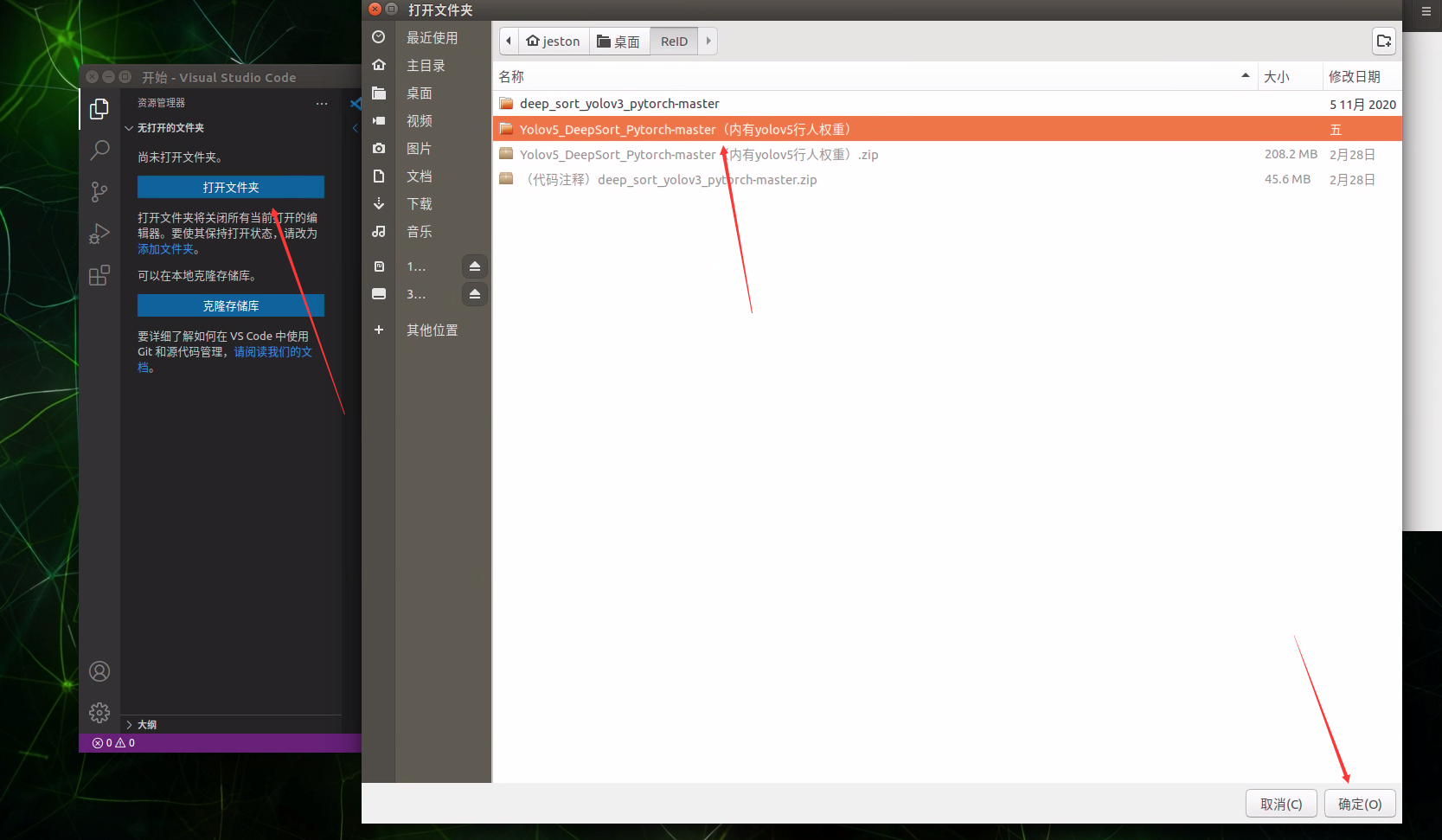Sort files by 大小 column header
The width and height of the screenshot is (1442, 840).
point(1290,76)
